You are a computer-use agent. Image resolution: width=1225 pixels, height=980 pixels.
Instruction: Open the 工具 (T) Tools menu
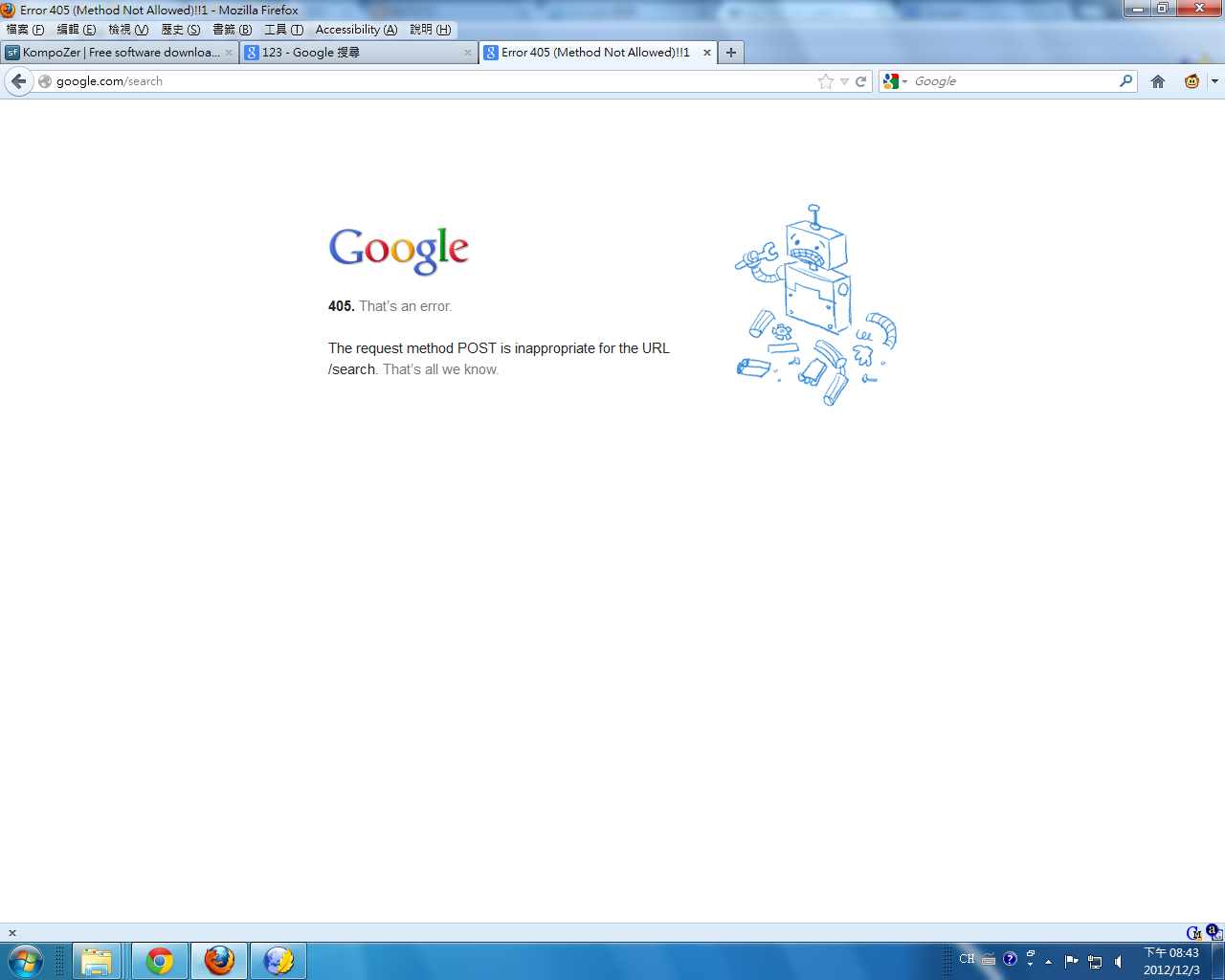284,30
